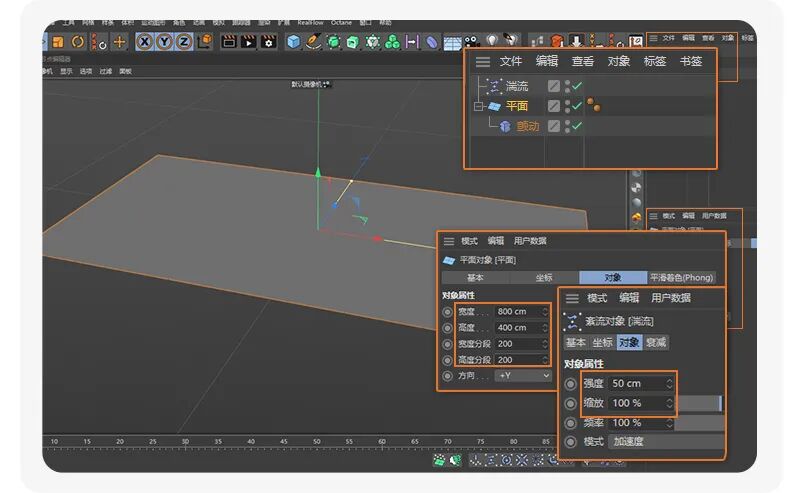Collapse the 平面 tree node
The width and height of the screenshot is (800, 493).
click(478, 106)
